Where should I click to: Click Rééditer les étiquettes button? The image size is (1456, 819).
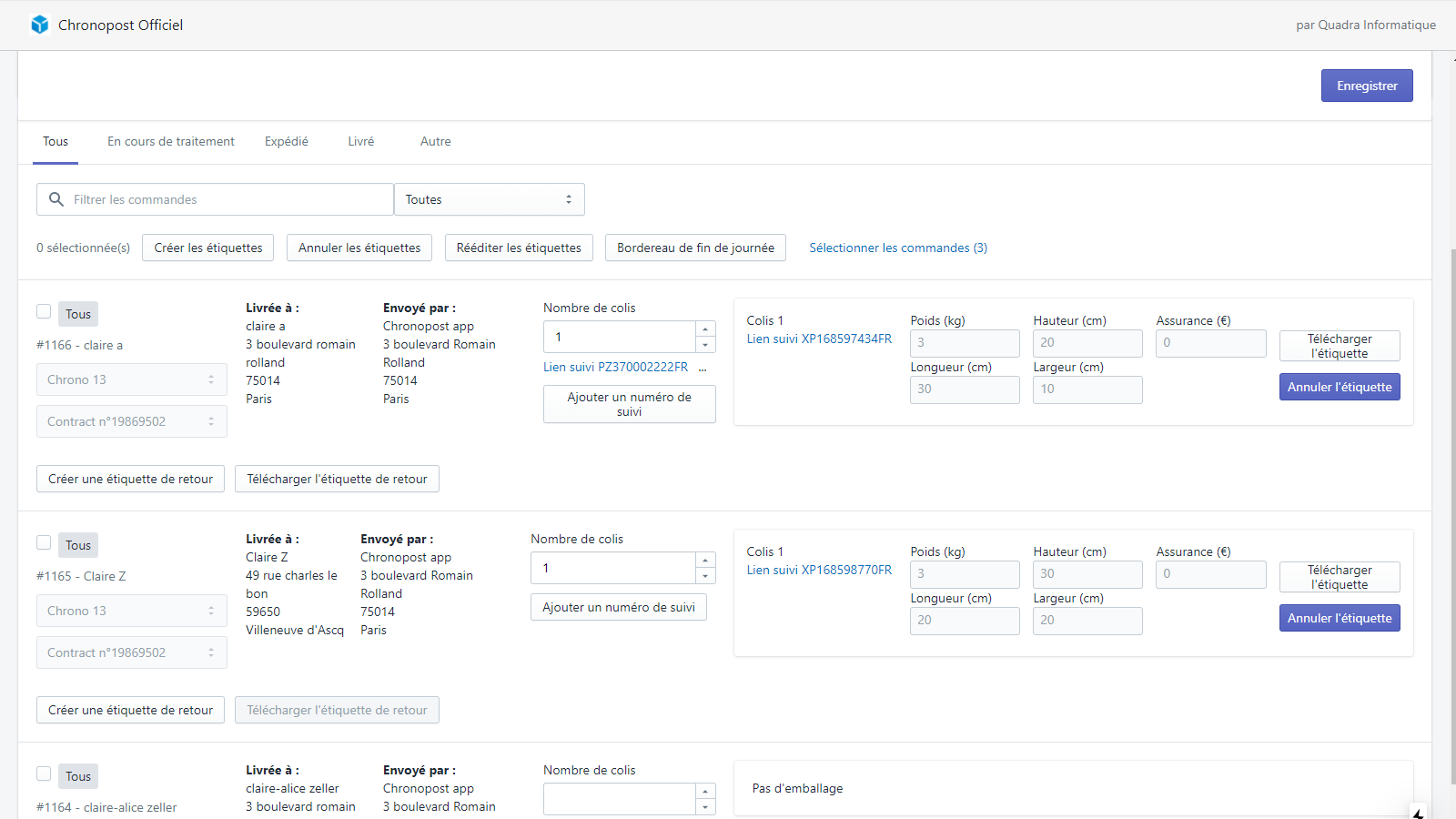[x=519, y=248]
